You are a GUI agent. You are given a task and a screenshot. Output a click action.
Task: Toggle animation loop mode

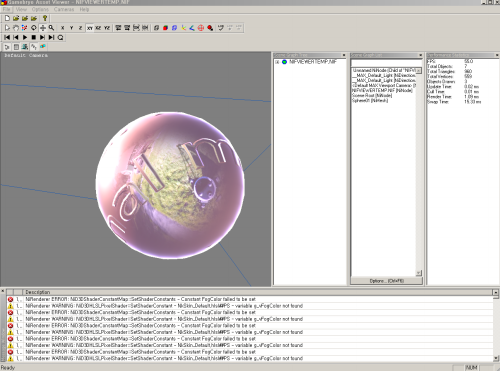click(x=60, y=37)
